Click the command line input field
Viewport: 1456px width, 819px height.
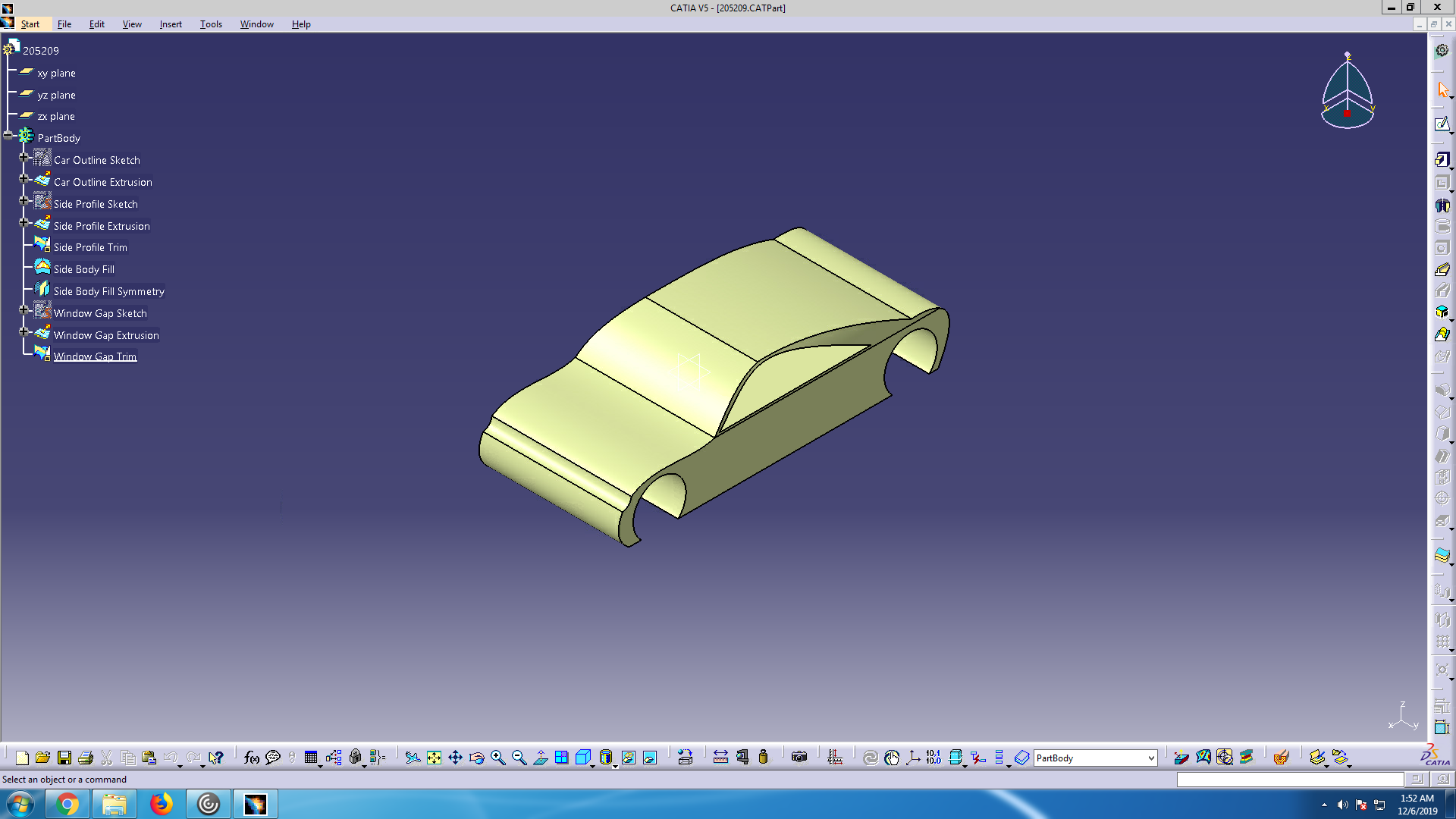[x=1289, y=779]
